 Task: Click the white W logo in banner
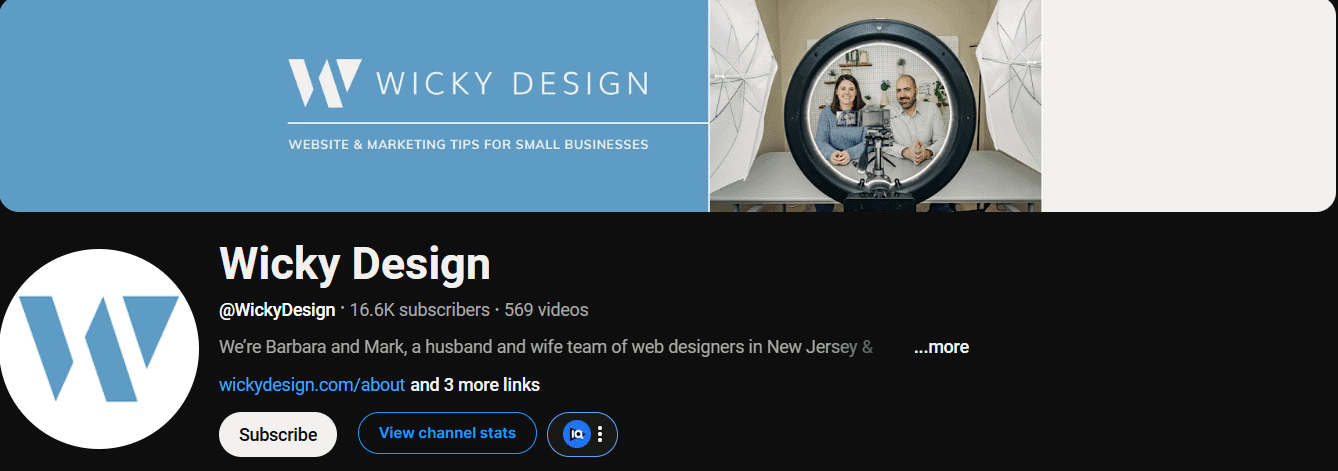click(x=323, y=83)
